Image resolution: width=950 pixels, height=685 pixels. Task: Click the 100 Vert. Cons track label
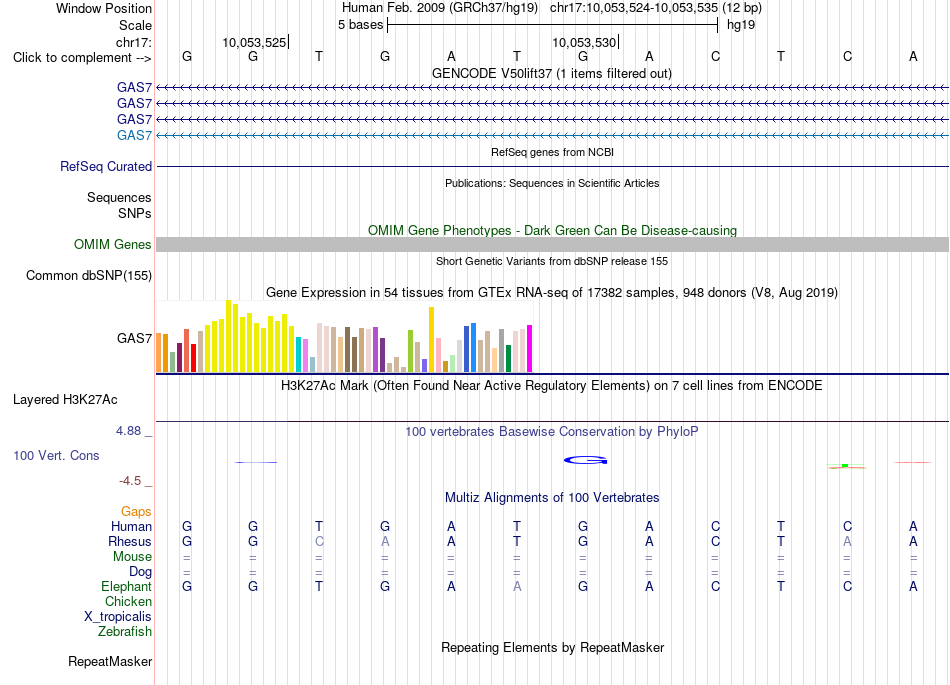coord(56,455)
